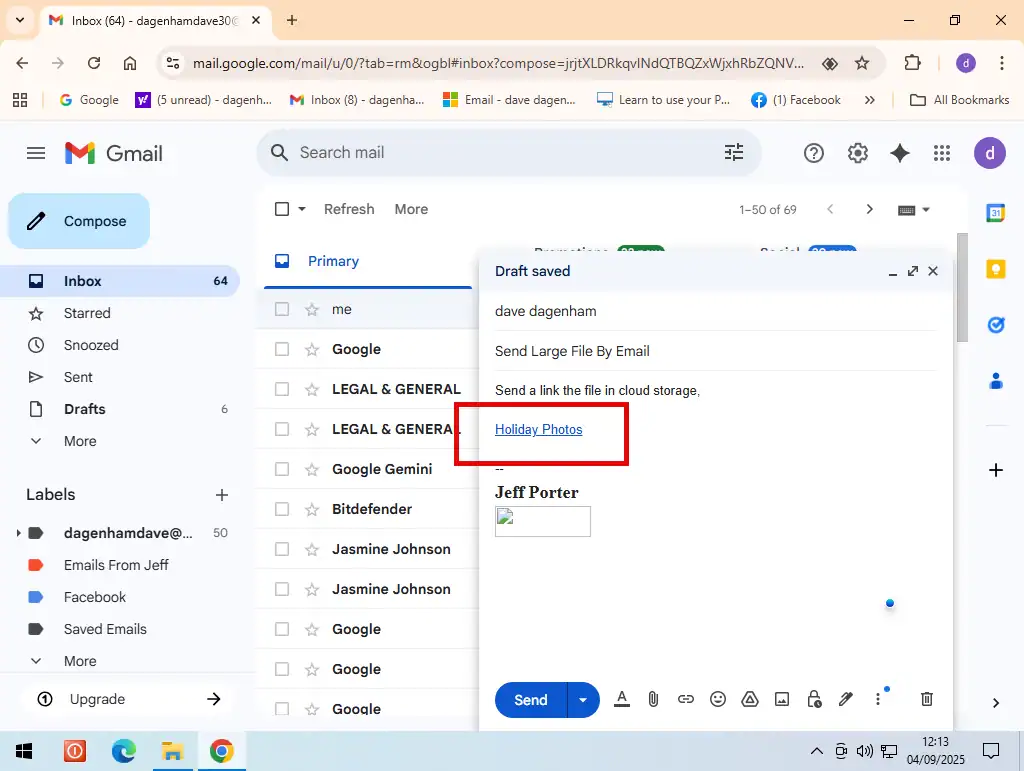This screenshot has height=771, width=1024.
Task: Open the emoji picker in compose toolbar
Action: (717, 700)
